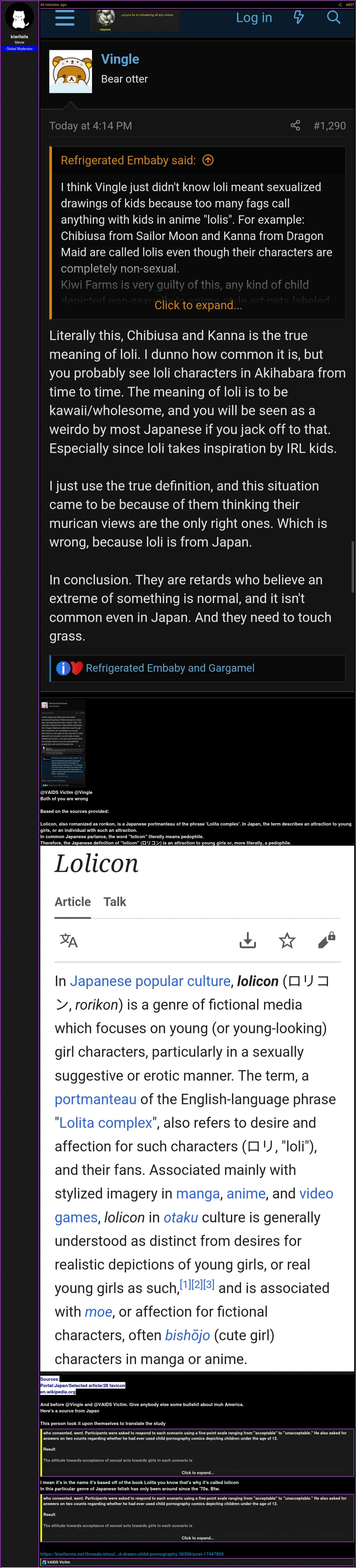Viewport: 356px width, 1568px height.
Task: Select the Article tab
Action: 72,901
